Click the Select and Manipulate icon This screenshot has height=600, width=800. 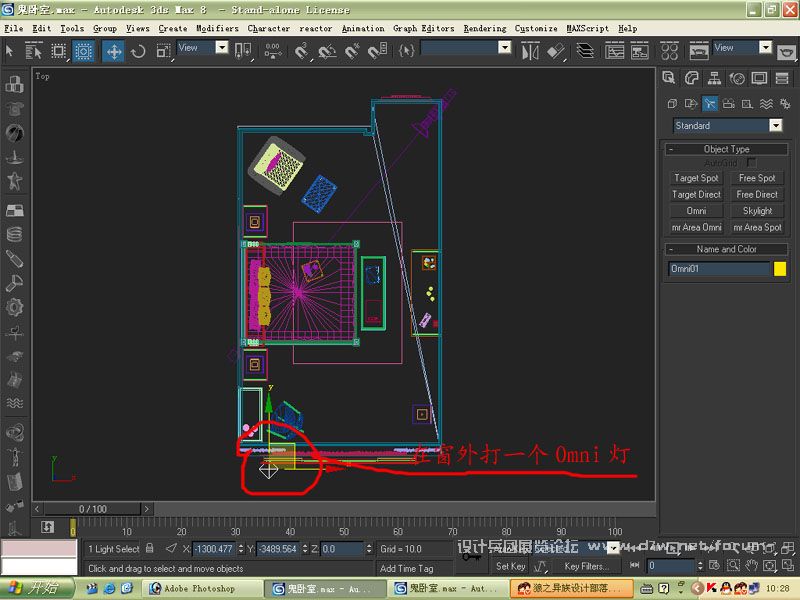pyautogui.click(x=273, y=51)
